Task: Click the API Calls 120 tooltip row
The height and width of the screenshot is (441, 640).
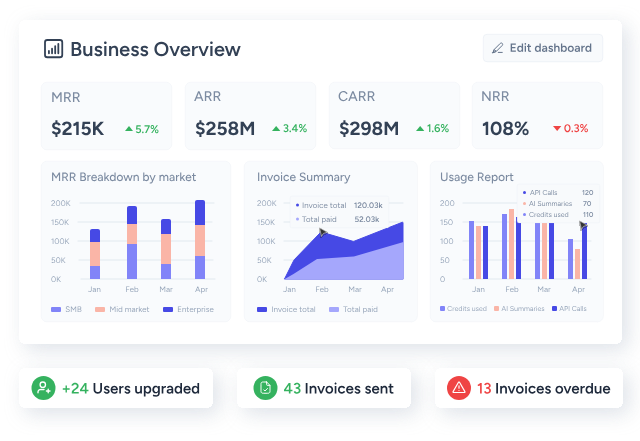Action: (x=558, y=192)
